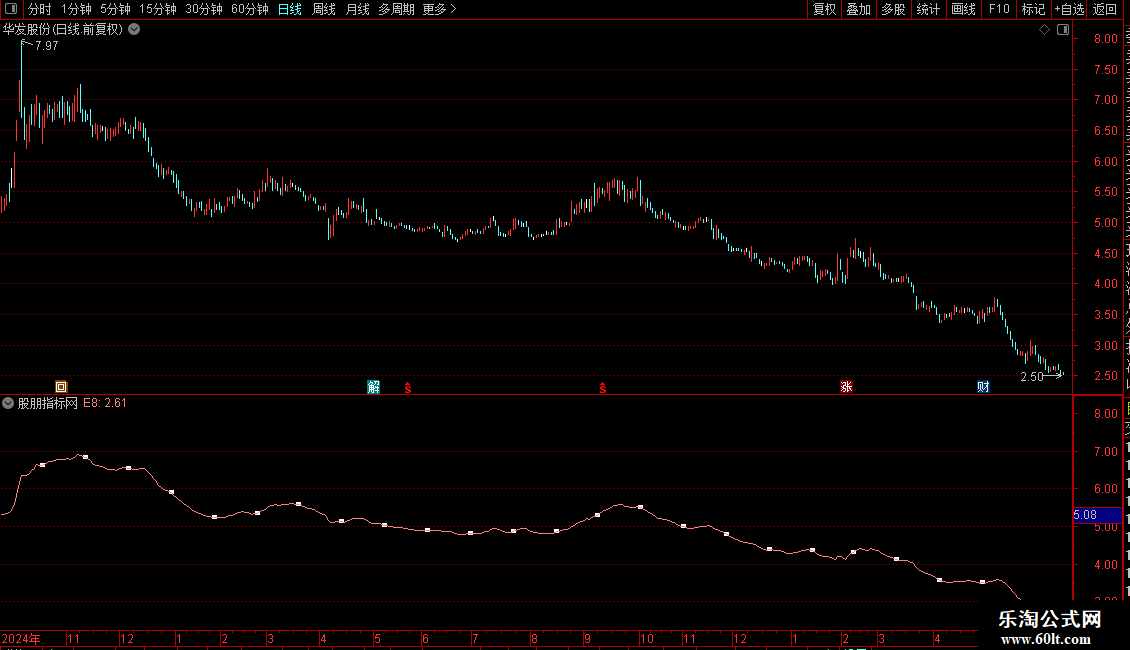Select the 15分钟 period
This screenshot has height=650, width=1130.
[158, 9]
